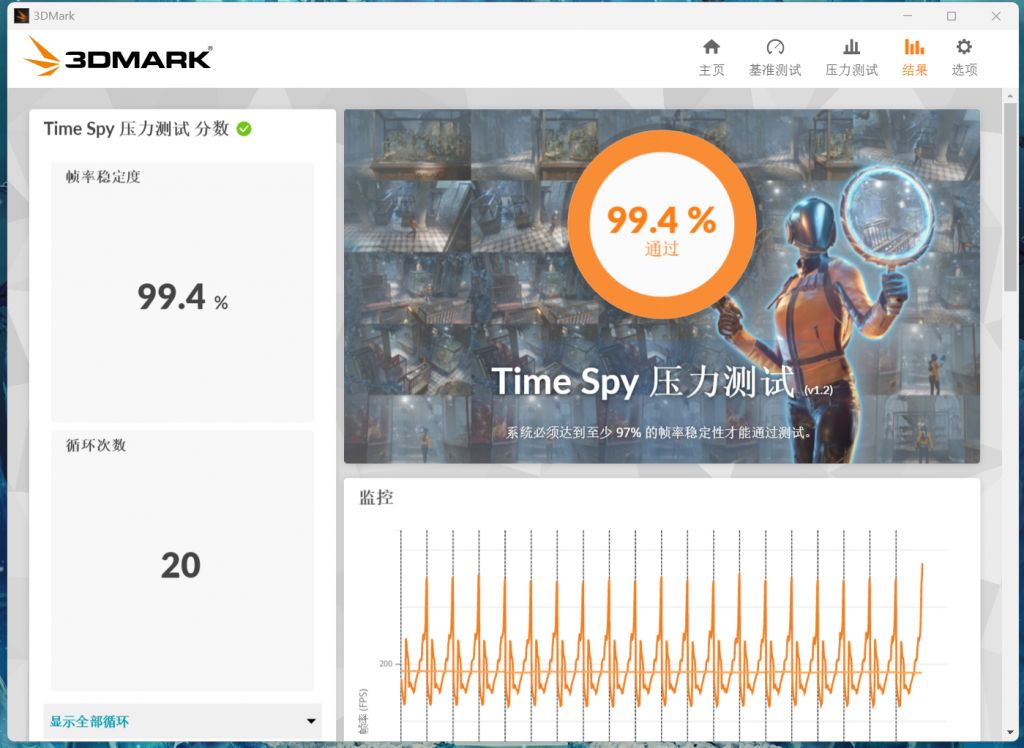This screenshot has width=1024, height=748.
Task: Click the 3DMark icon in the title bar
Action: (x=22, y=15)
